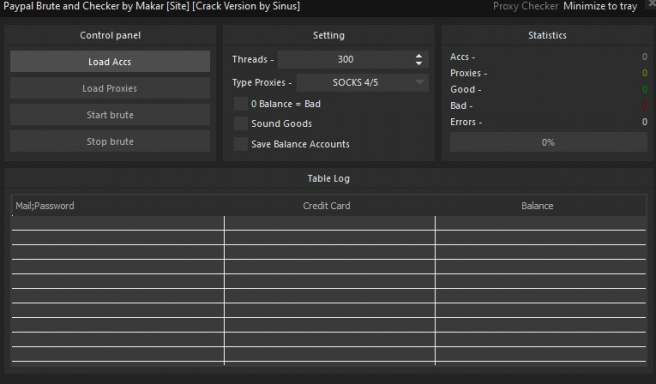The width and height of the screenshot is (656, 384).
Task: Click the Table Log heading
Action: (x=328, y=179)
